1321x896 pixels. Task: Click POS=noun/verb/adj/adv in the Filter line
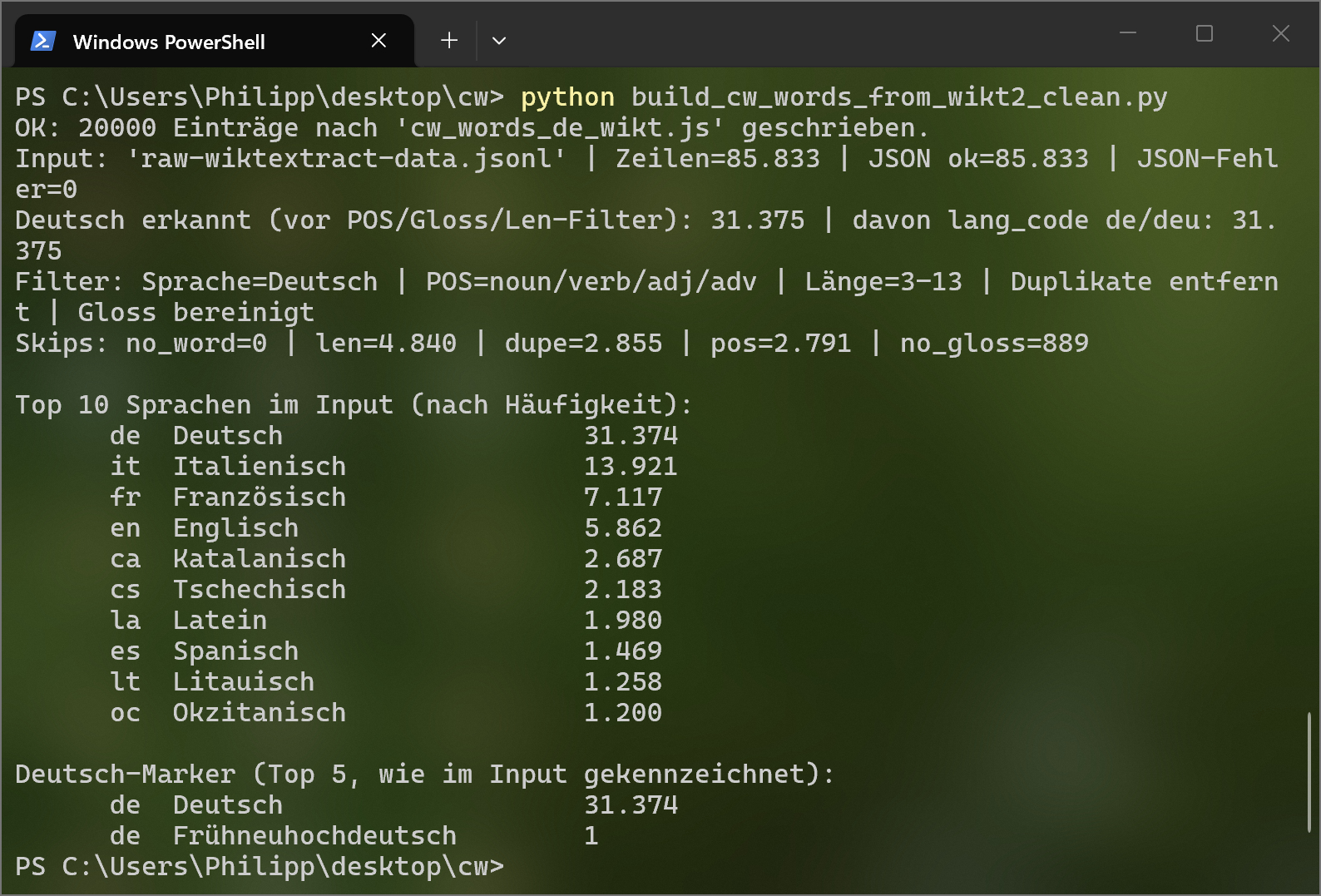pyautogui.click(x=591, y=282)
